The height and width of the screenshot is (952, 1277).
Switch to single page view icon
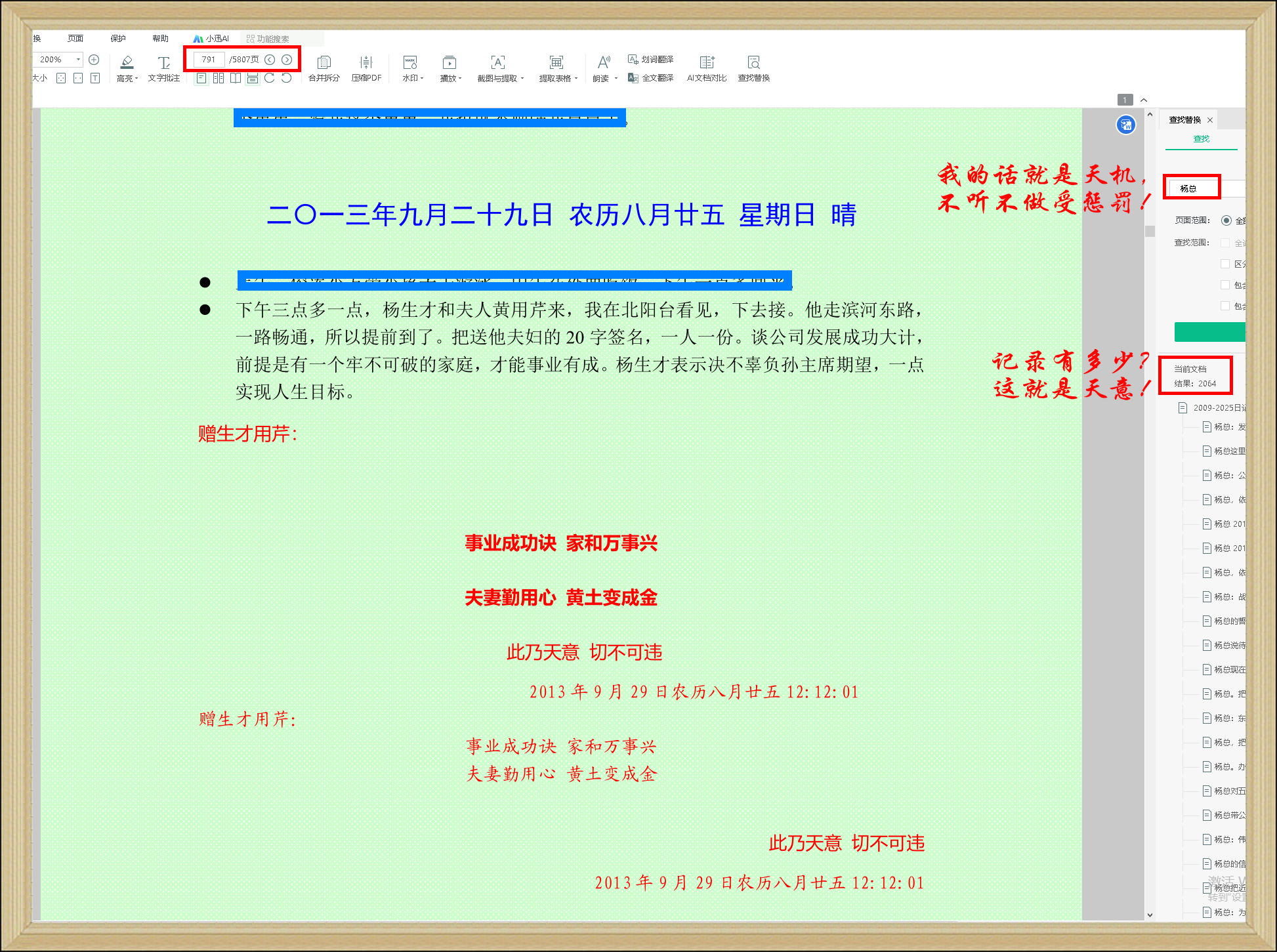point(201,78)
